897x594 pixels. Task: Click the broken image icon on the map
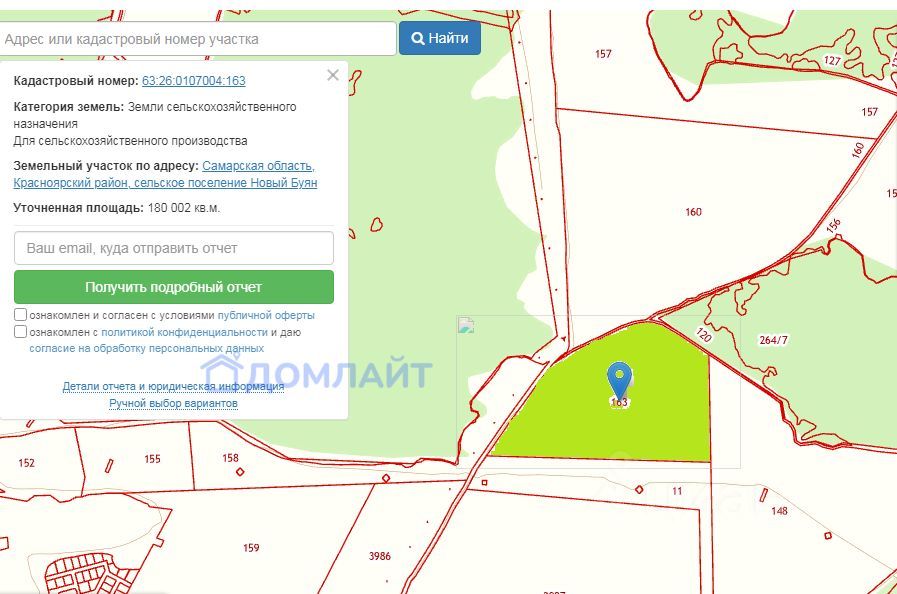click(x=466, y=326)
